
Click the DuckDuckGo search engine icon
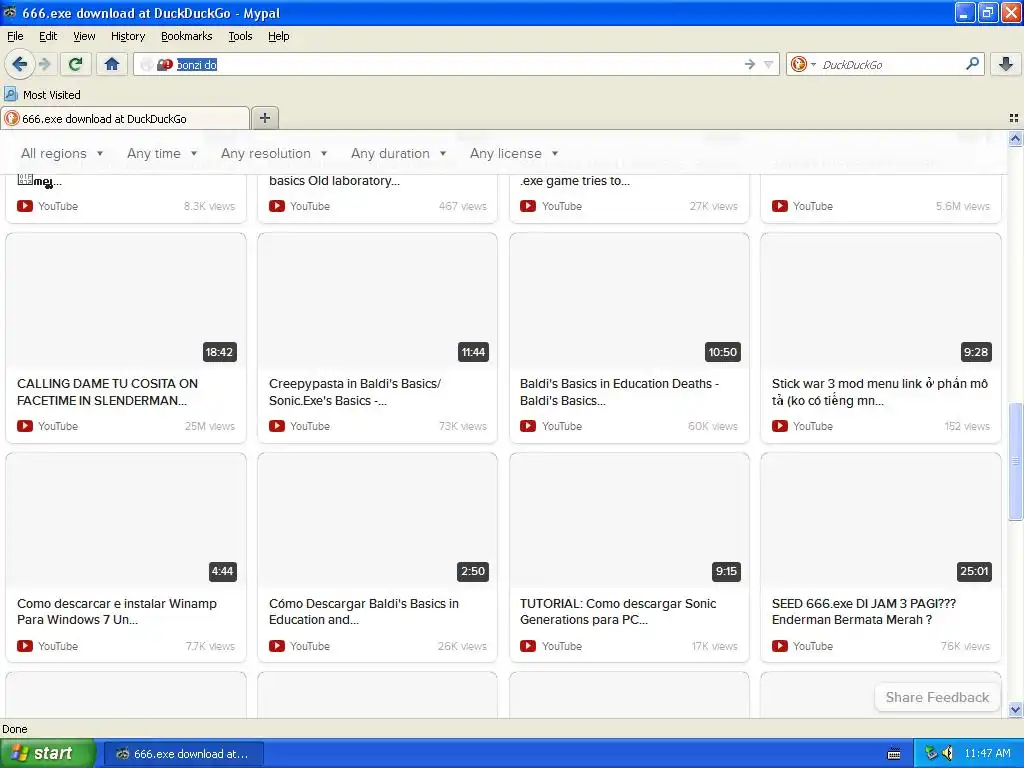[798, 64]
